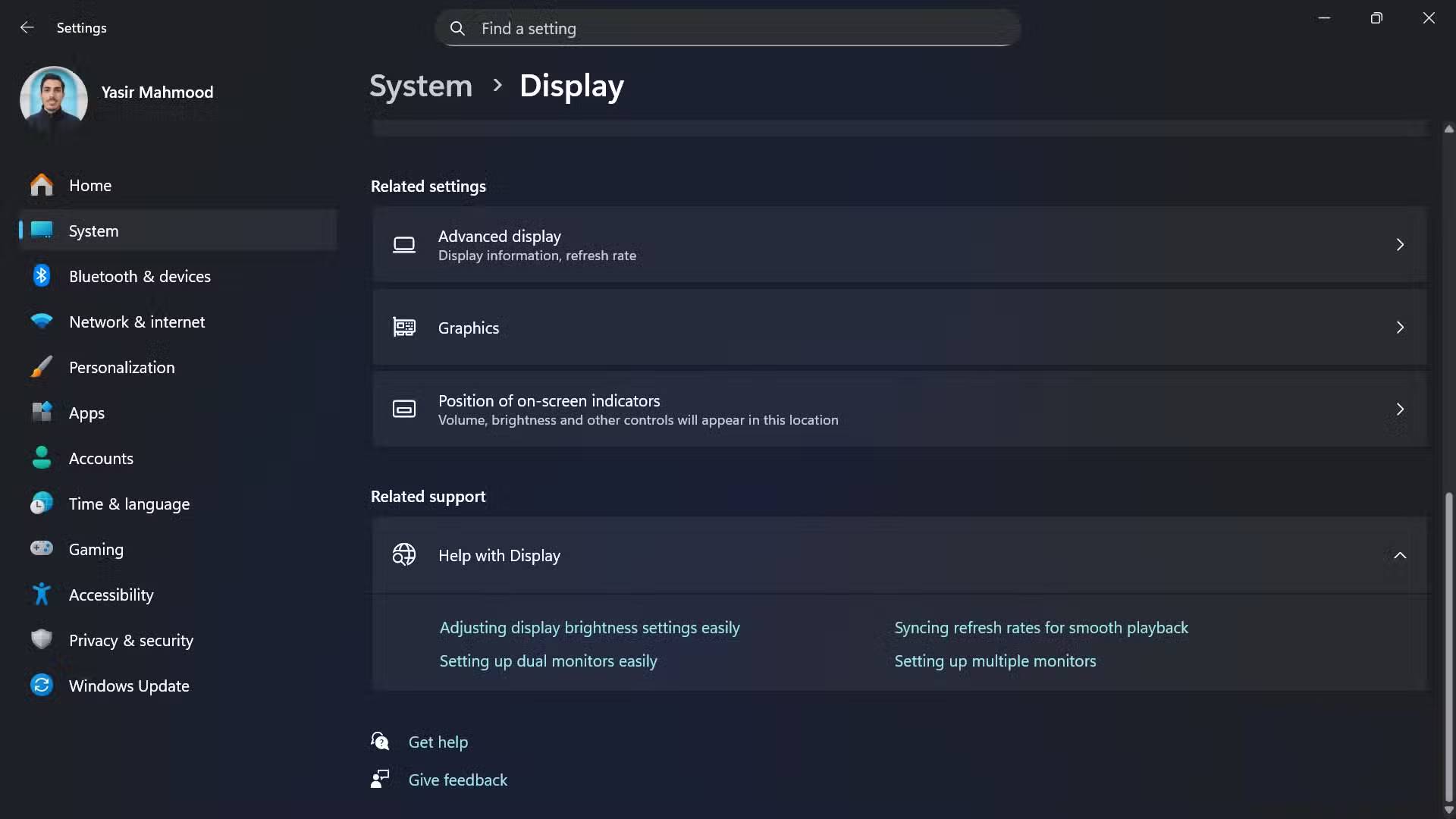
Task: Click the vertical scrollbar thumb
Action: tap(1448, 645)
